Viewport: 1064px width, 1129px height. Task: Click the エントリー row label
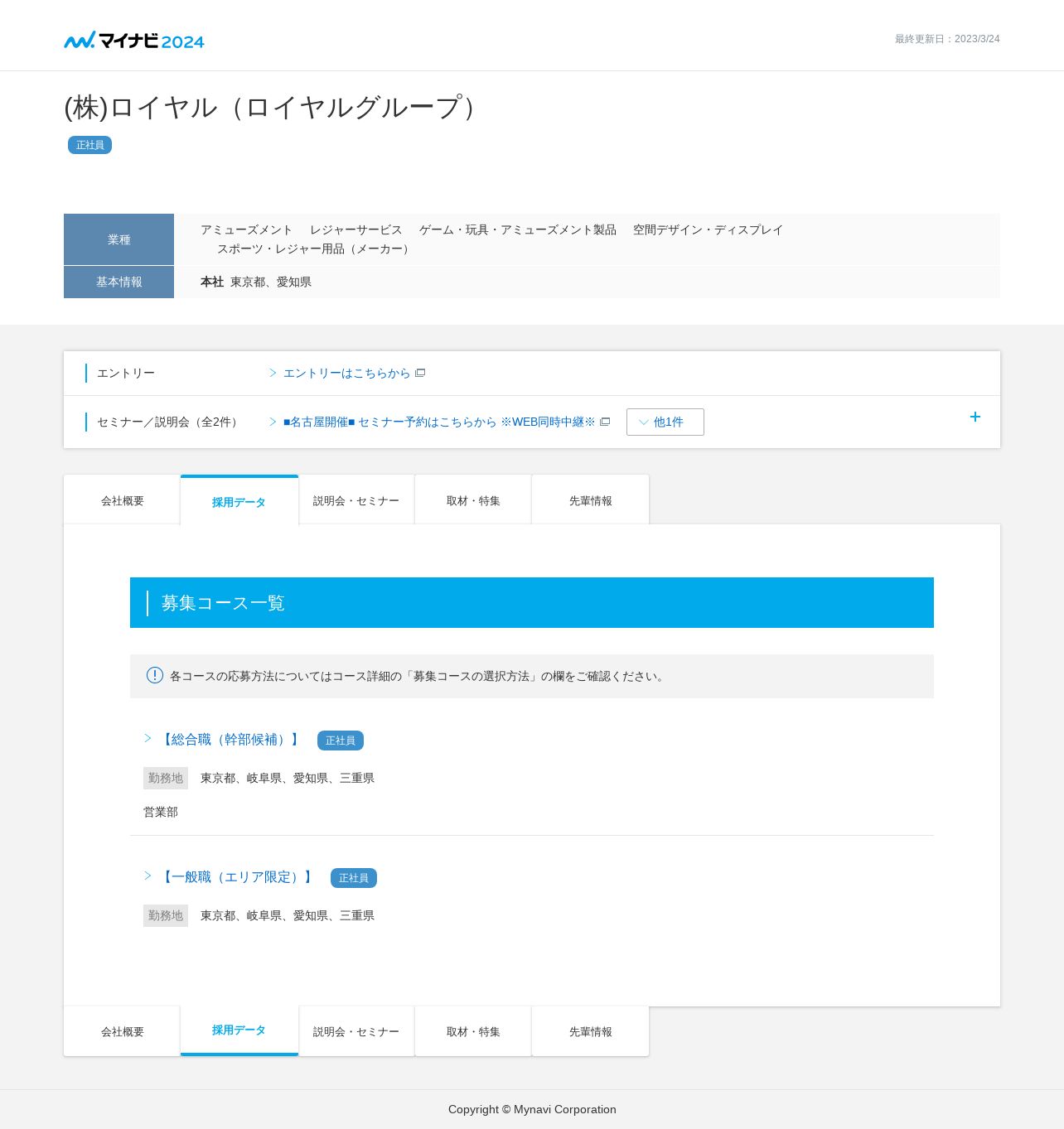[126, 373]
